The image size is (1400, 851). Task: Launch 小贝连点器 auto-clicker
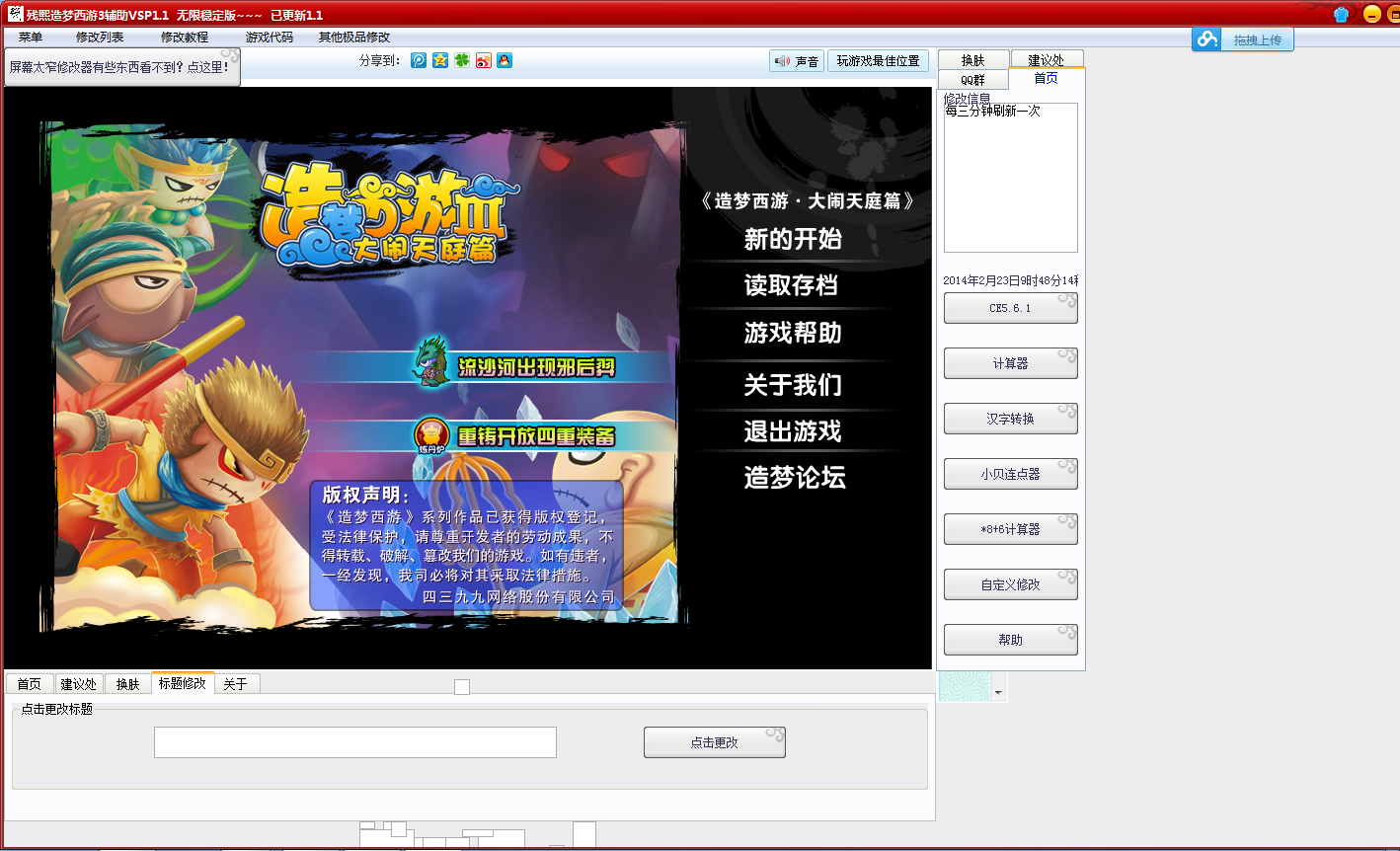click(1010, 474)
